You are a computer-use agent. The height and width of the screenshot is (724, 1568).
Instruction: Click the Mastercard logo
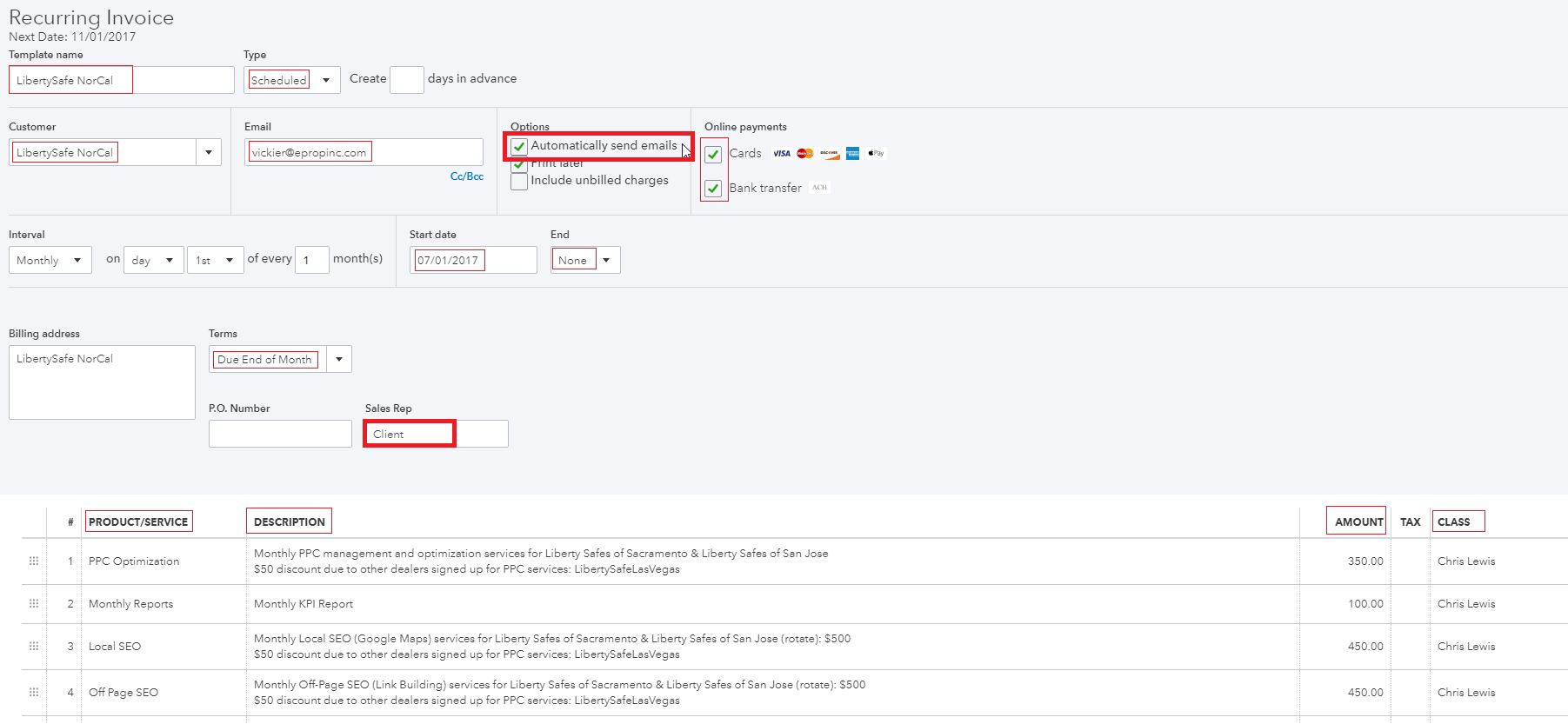click(805, 153)
